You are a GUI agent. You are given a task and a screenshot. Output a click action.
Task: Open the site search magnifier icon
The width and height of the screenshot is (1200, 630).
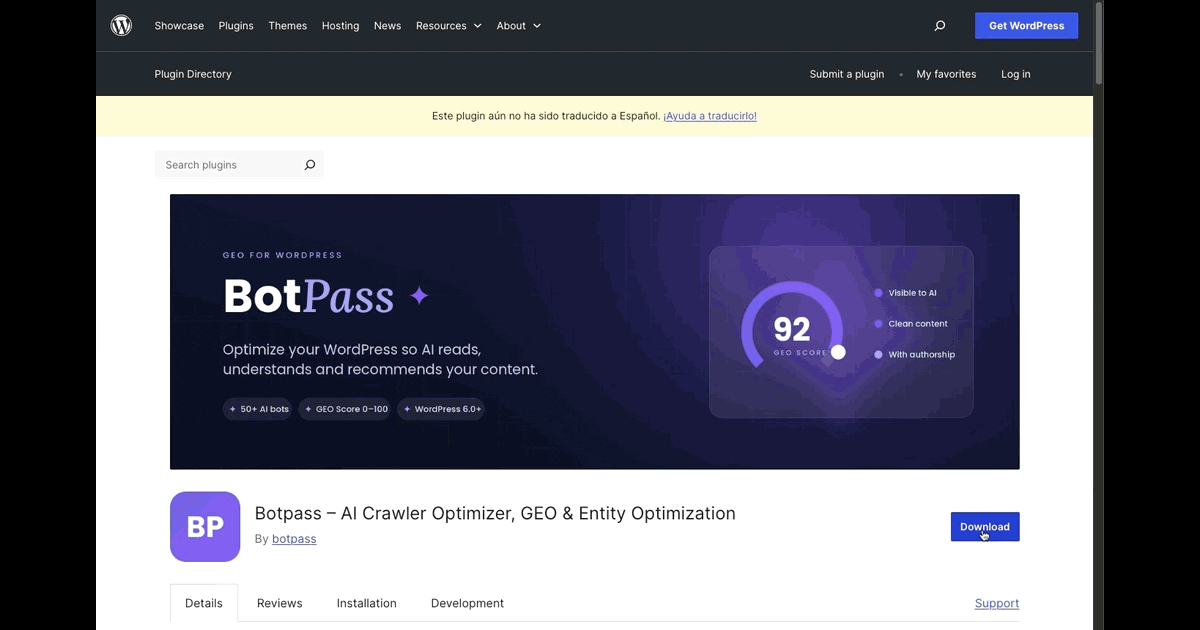(x=939, y=26)
